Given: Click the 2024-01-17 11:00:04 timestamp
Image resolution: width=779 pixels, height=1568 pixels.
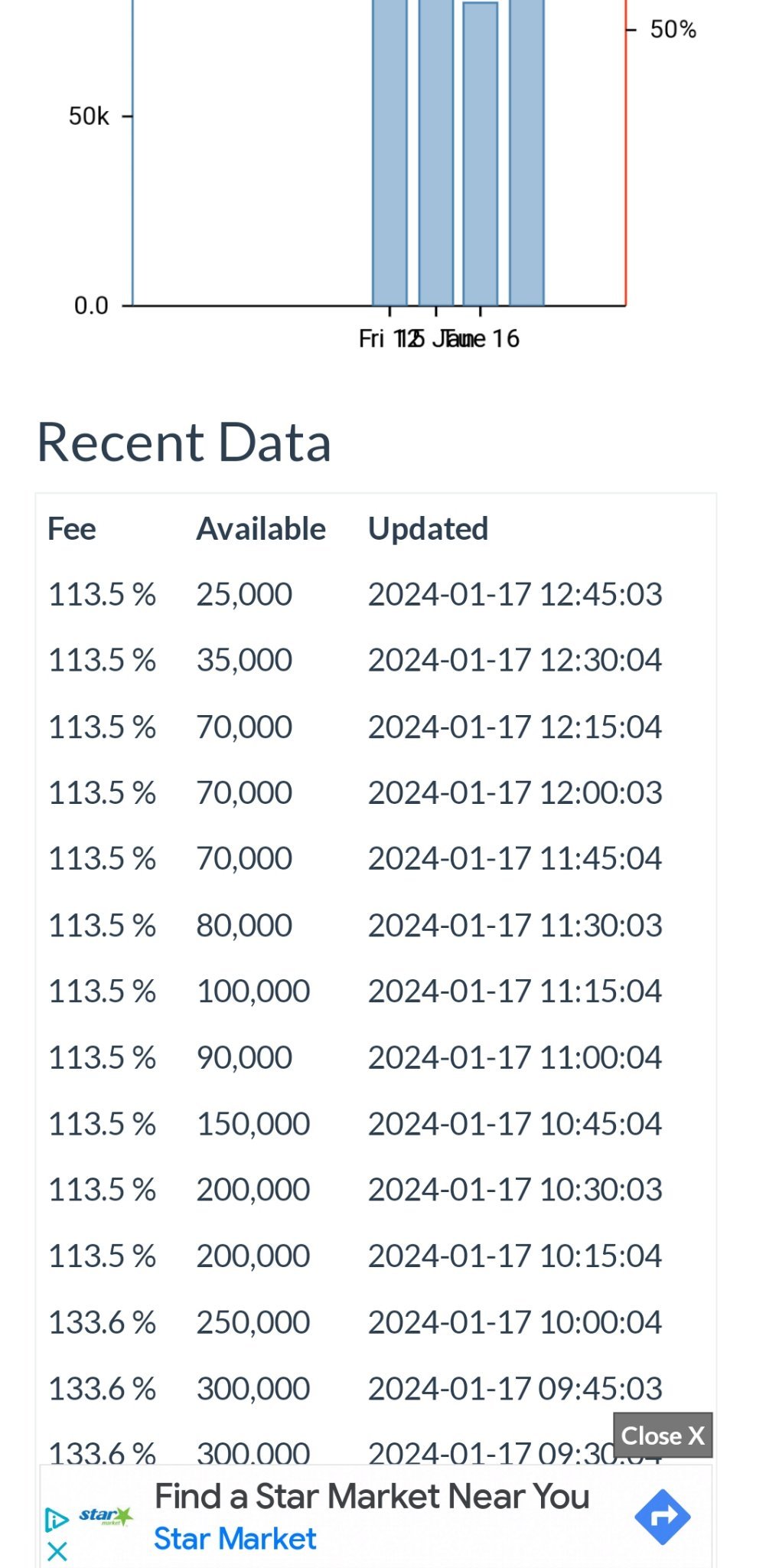Looking at the screenshot, I should click(x=515, y=1057).
